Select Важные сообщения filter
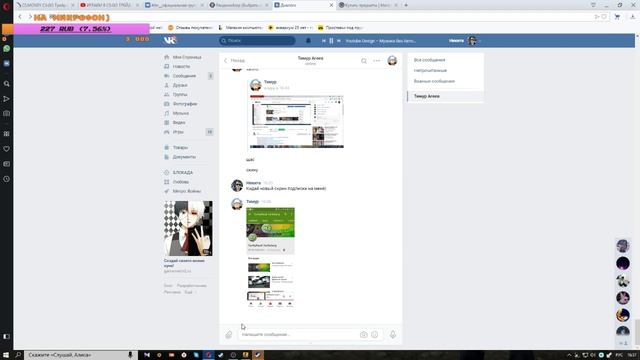Image resolution: width=640 pixels, height=360 pixels. [x=434, y=81]
